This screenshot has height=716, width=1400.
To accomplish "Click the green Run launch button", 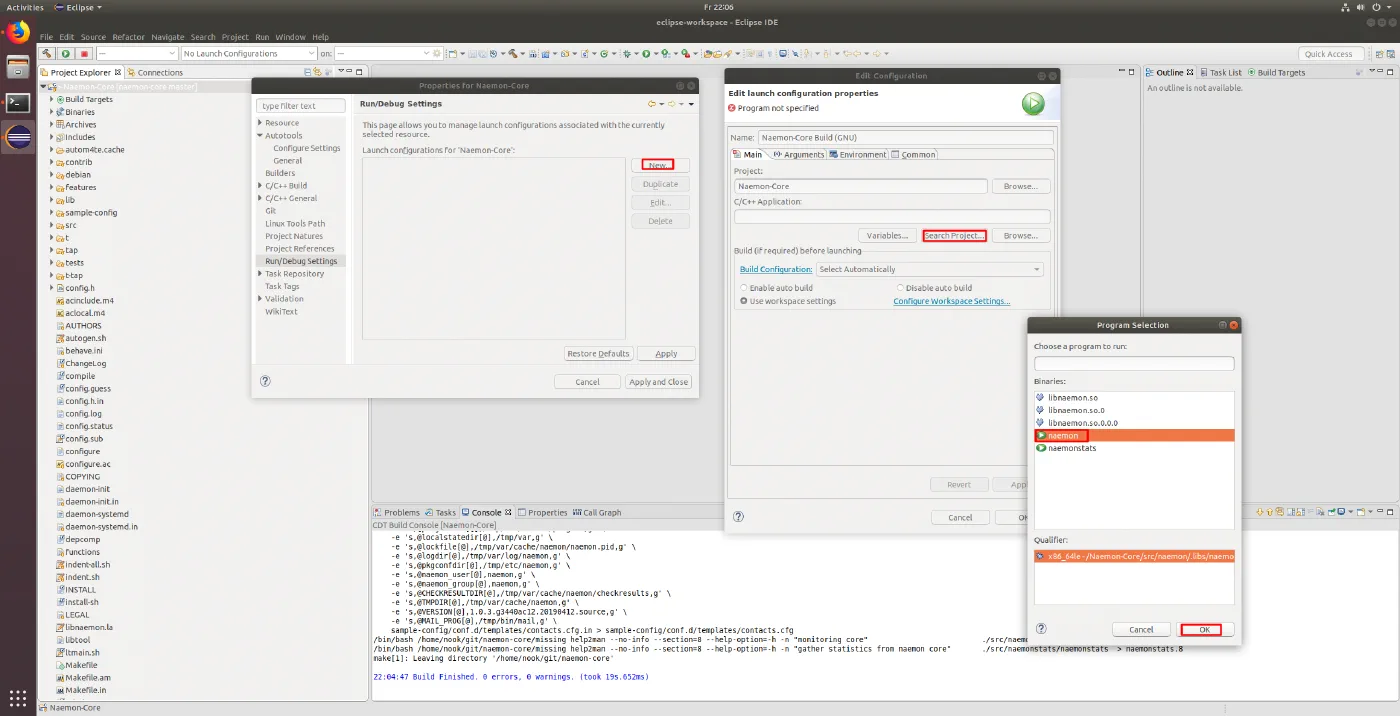I will click(66, 53).
